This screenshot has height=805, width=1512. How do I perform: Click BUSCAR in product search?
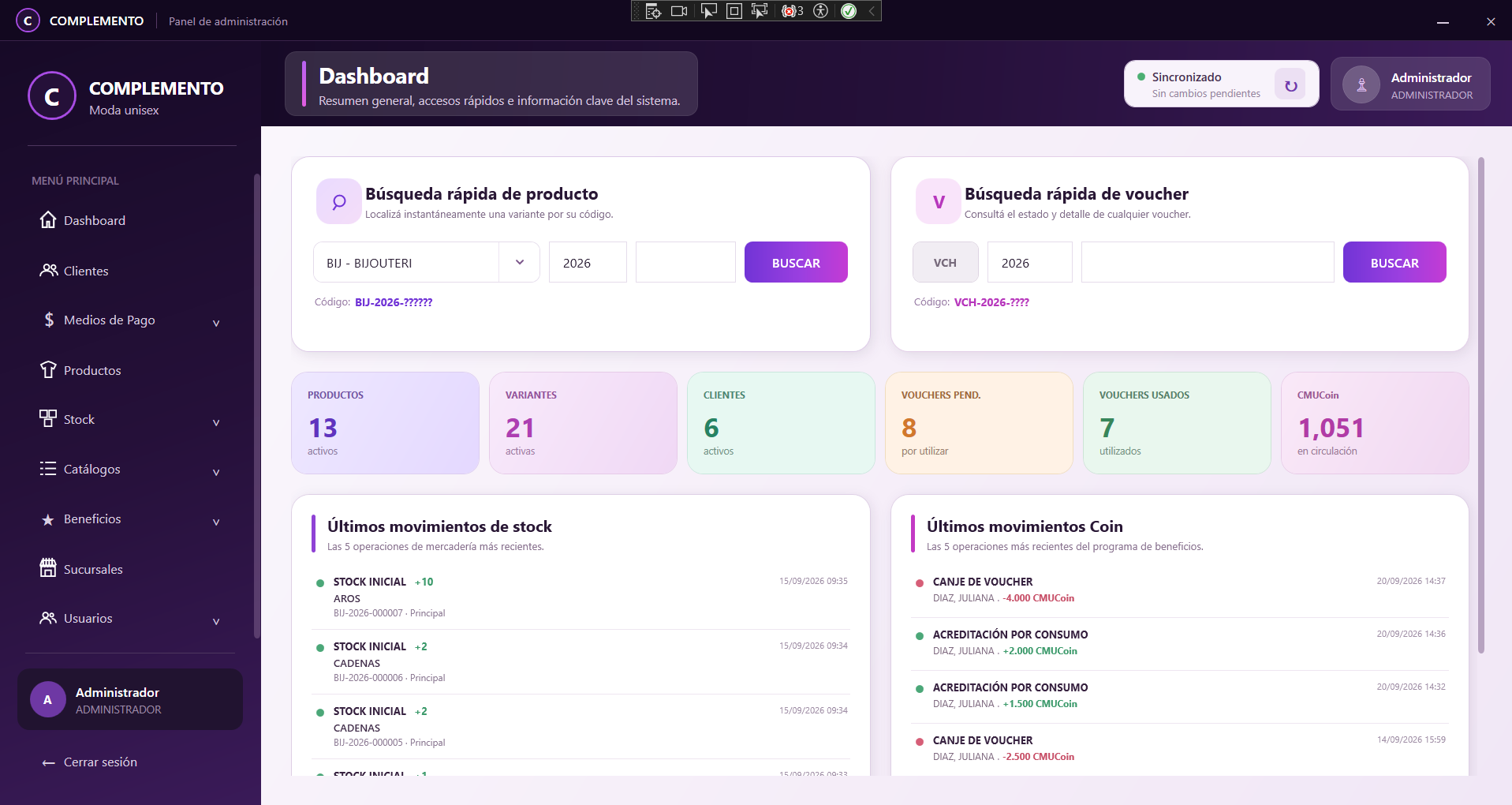click(796, 262)
